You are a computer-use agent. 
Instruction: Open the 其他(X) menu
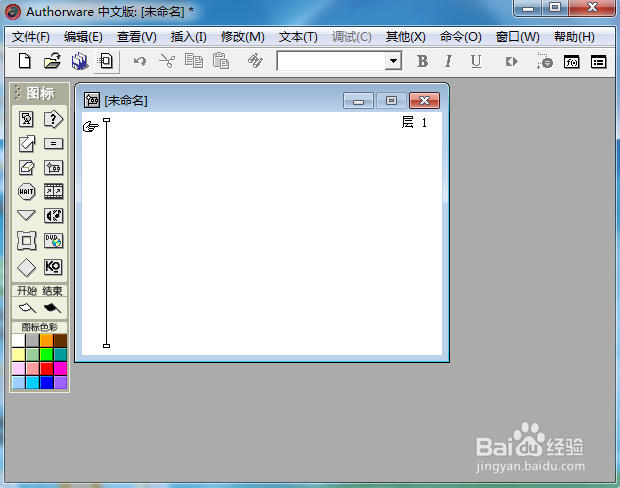click(x=406, y=37)
